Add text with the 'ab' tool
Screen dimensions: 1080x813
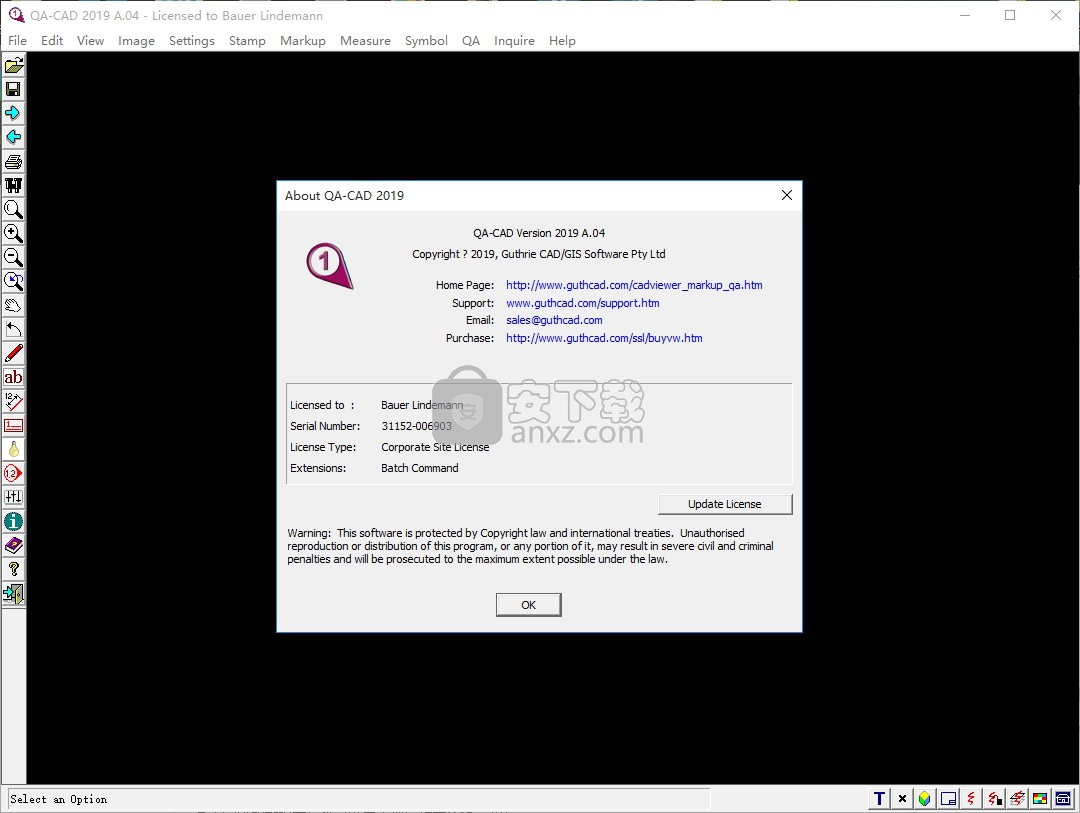(x=14, y=378)
